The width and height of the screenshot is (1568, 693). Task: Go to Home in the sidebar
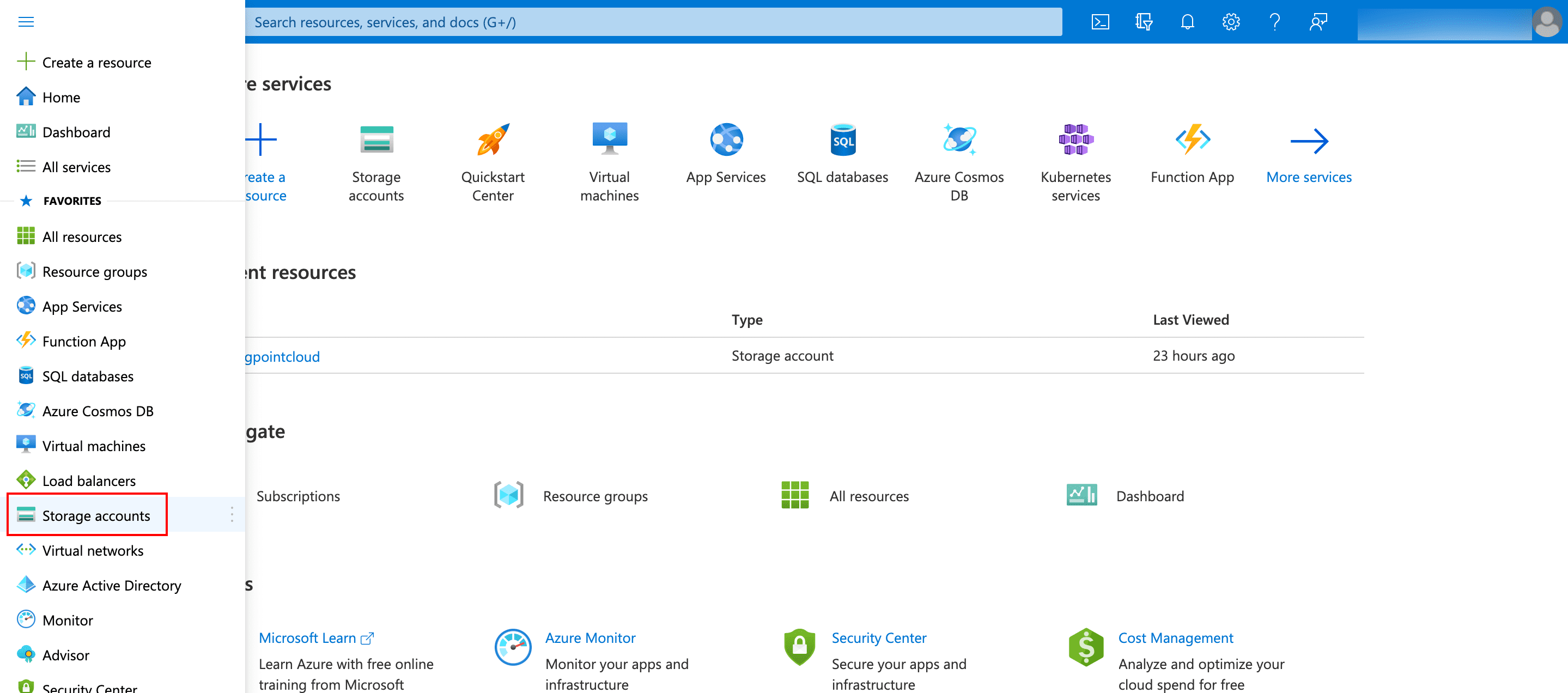(61, 97)
